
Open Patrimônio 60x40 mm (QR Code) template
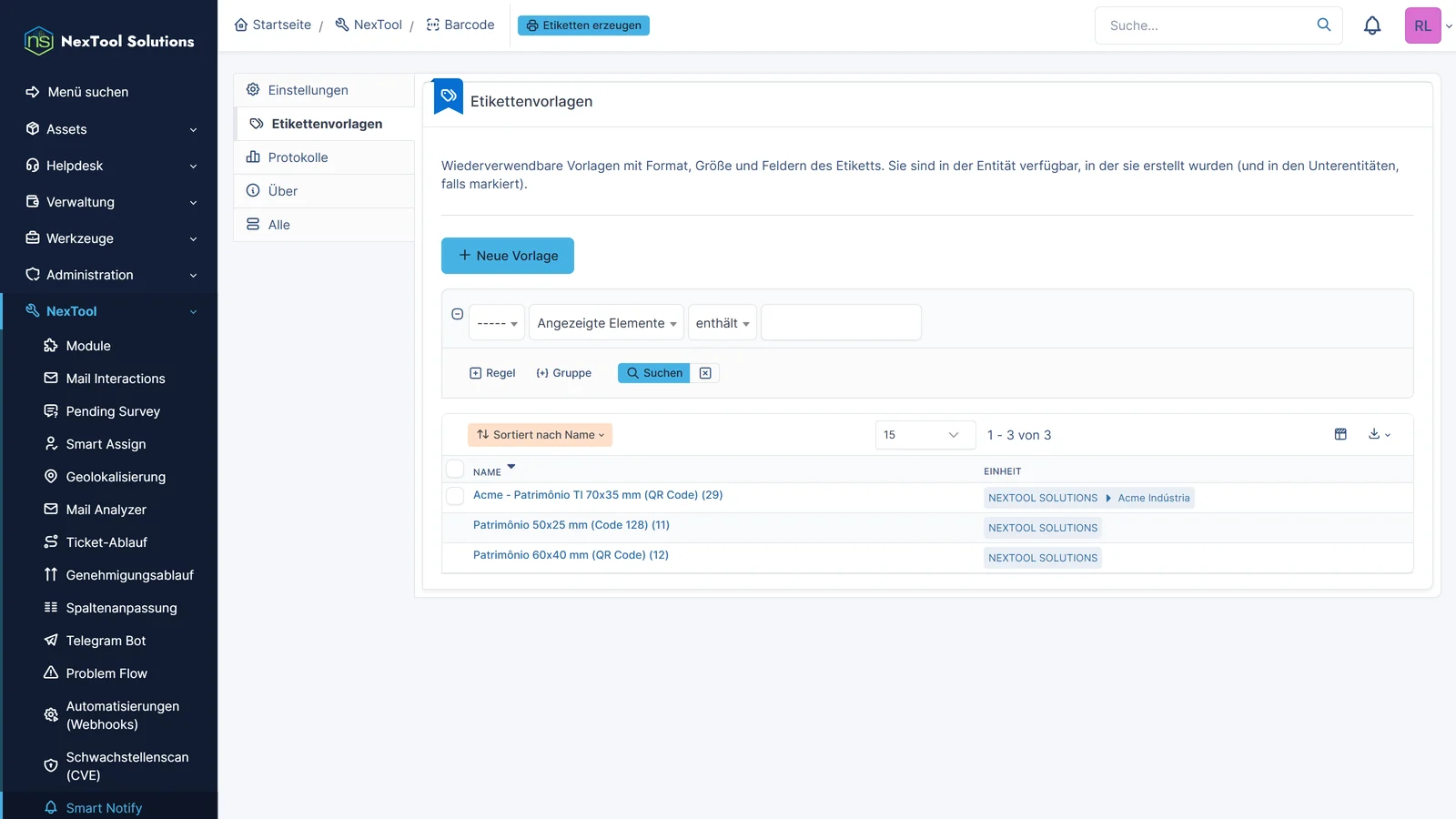571,555
